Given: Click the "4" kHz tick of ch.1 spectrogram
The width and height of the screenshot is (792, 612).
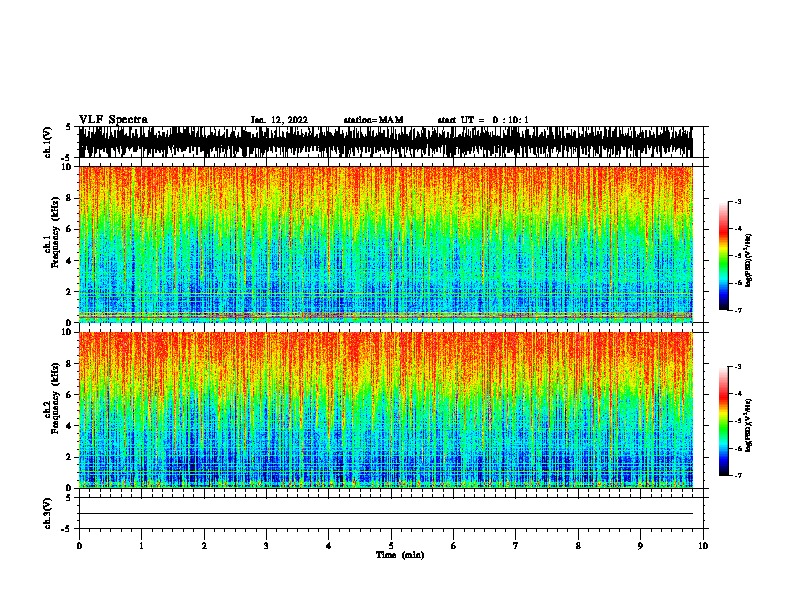Looking at the screenshot, I should pyautogui.click(x=69, y=261).
